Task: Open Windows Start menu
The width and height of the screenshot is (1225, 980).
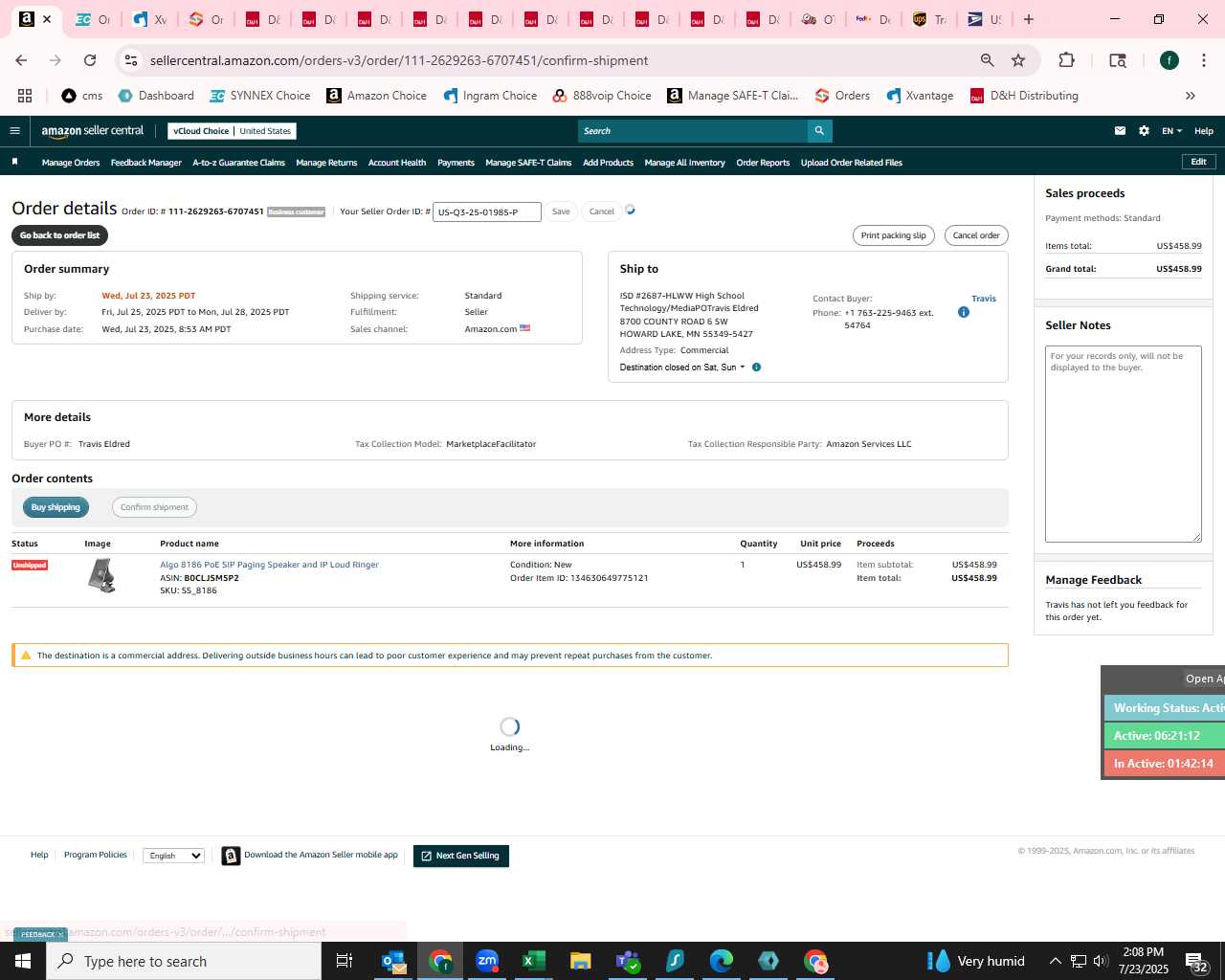Action: click(23, 961)
